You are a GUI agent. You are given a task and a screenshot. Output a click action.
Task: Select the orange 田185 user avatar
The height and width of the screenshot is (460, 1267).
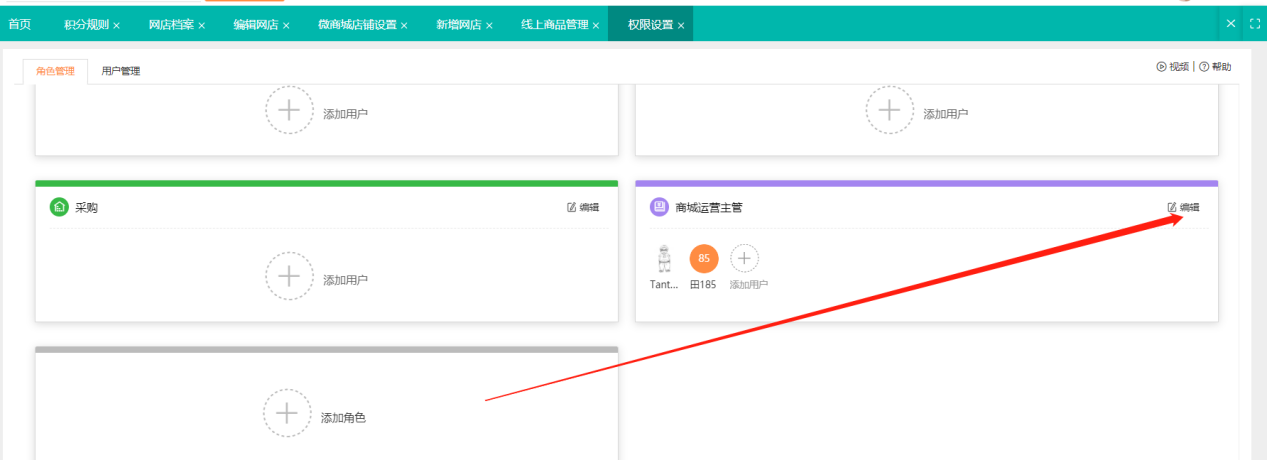click(x=704, y=259)
